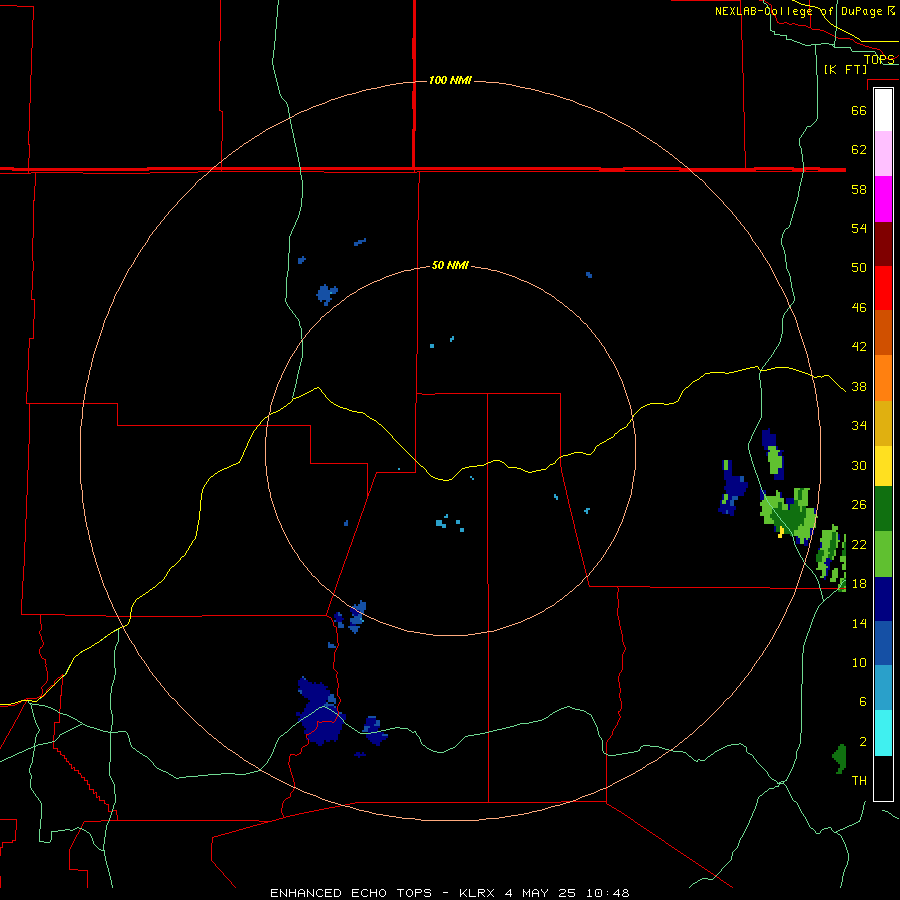This screenshot has height=900, width=900.
Task: Click the legend value "58"
Action: (859, 189)
